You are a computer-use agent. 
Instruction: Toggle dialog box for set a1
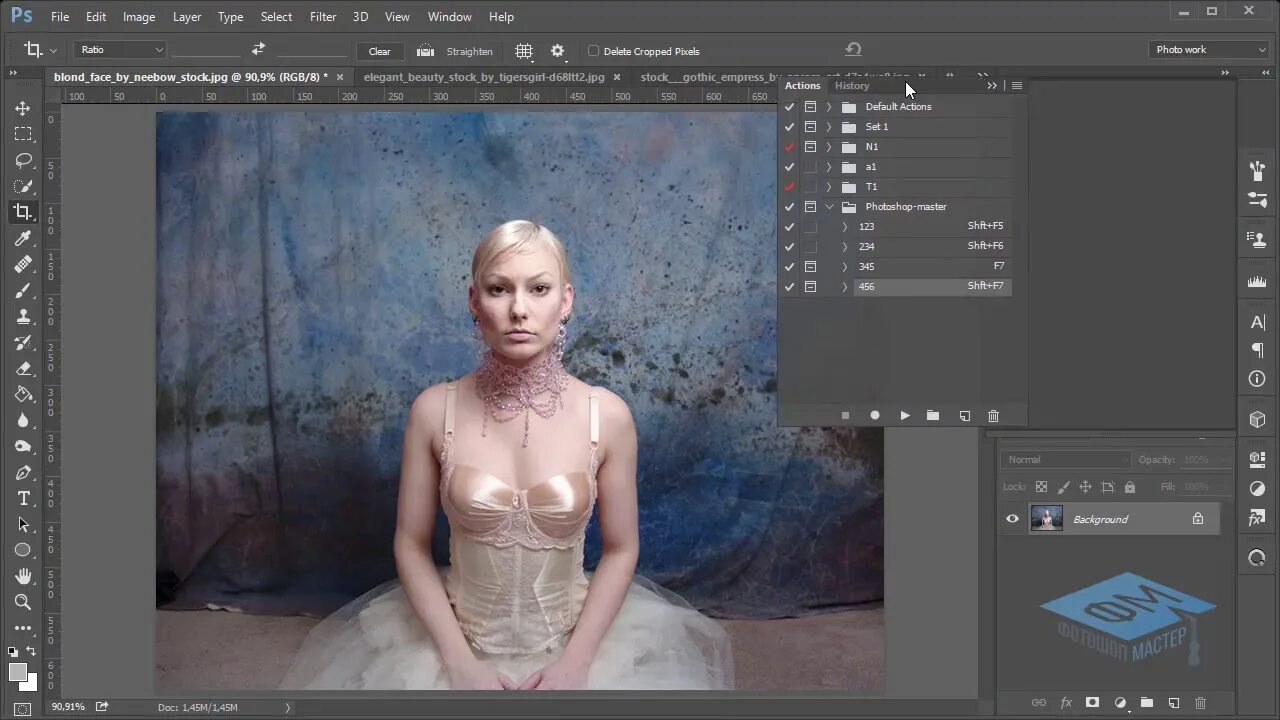point(810,167)
